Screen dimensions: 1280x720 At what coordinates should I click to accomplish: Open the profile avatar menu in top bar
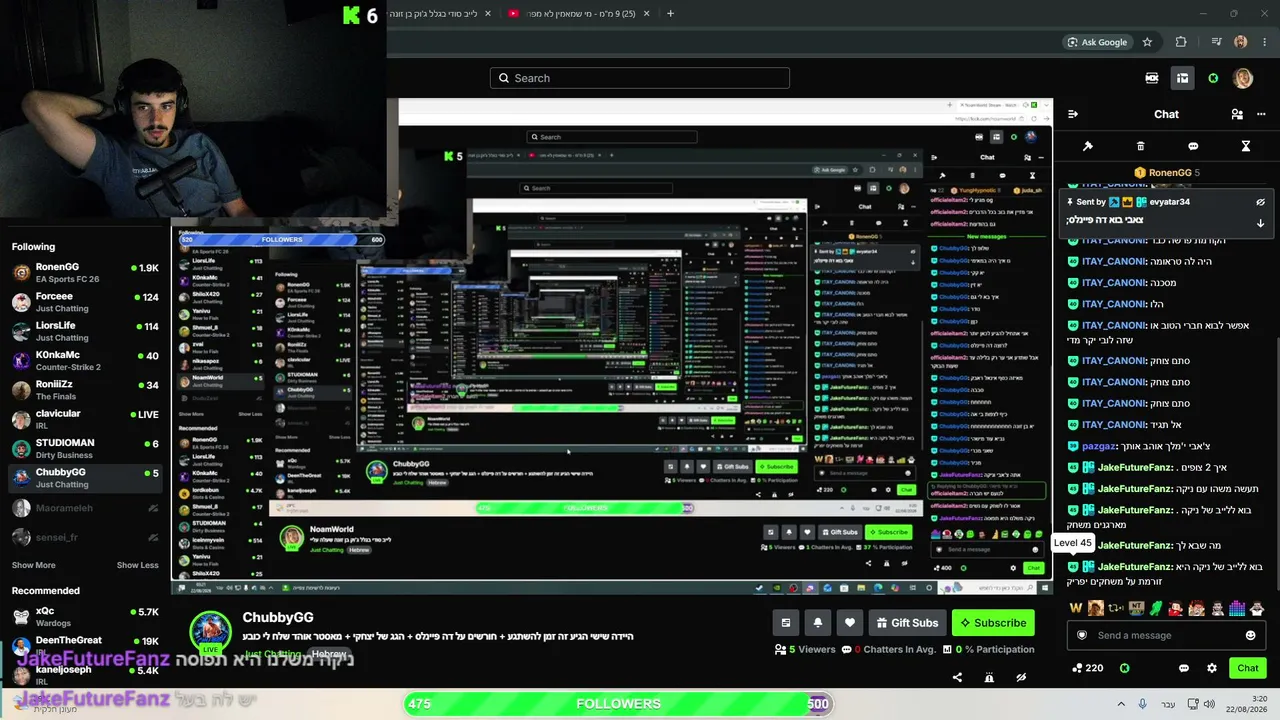click(x=1243, y=78)
